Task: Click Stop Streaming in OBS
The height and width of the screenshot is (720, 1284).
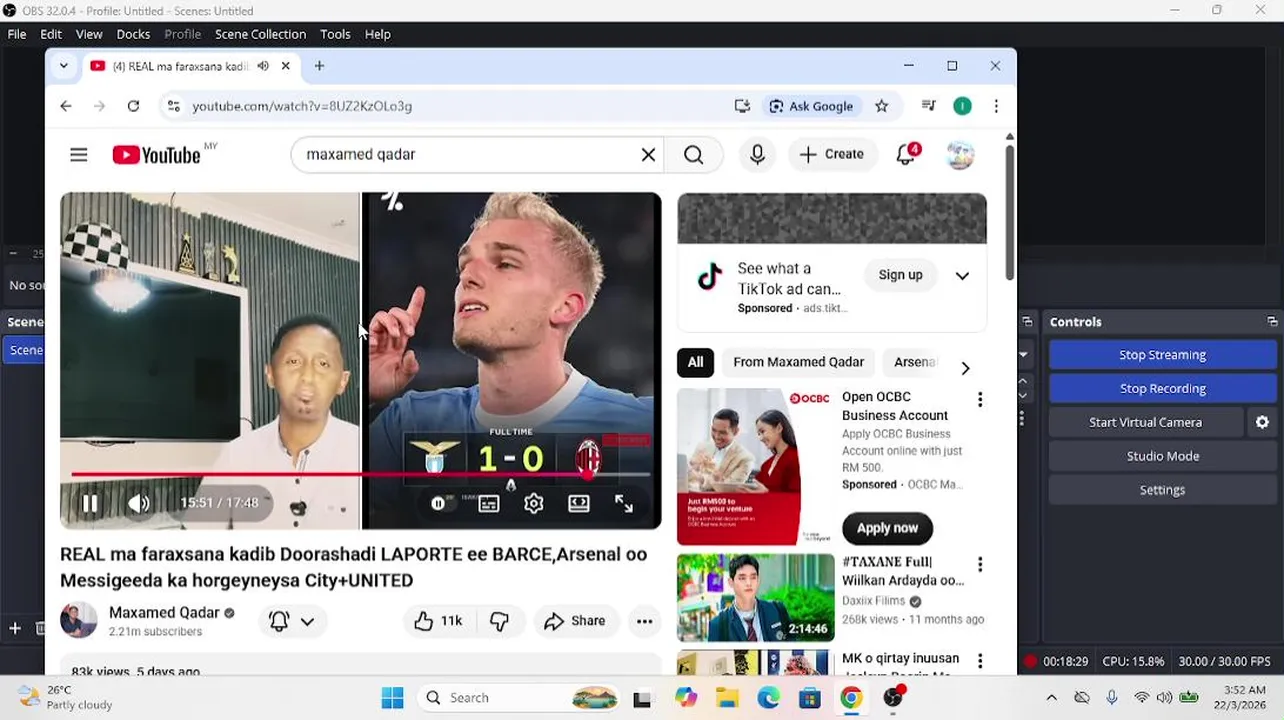Action: pos(1162,355)
